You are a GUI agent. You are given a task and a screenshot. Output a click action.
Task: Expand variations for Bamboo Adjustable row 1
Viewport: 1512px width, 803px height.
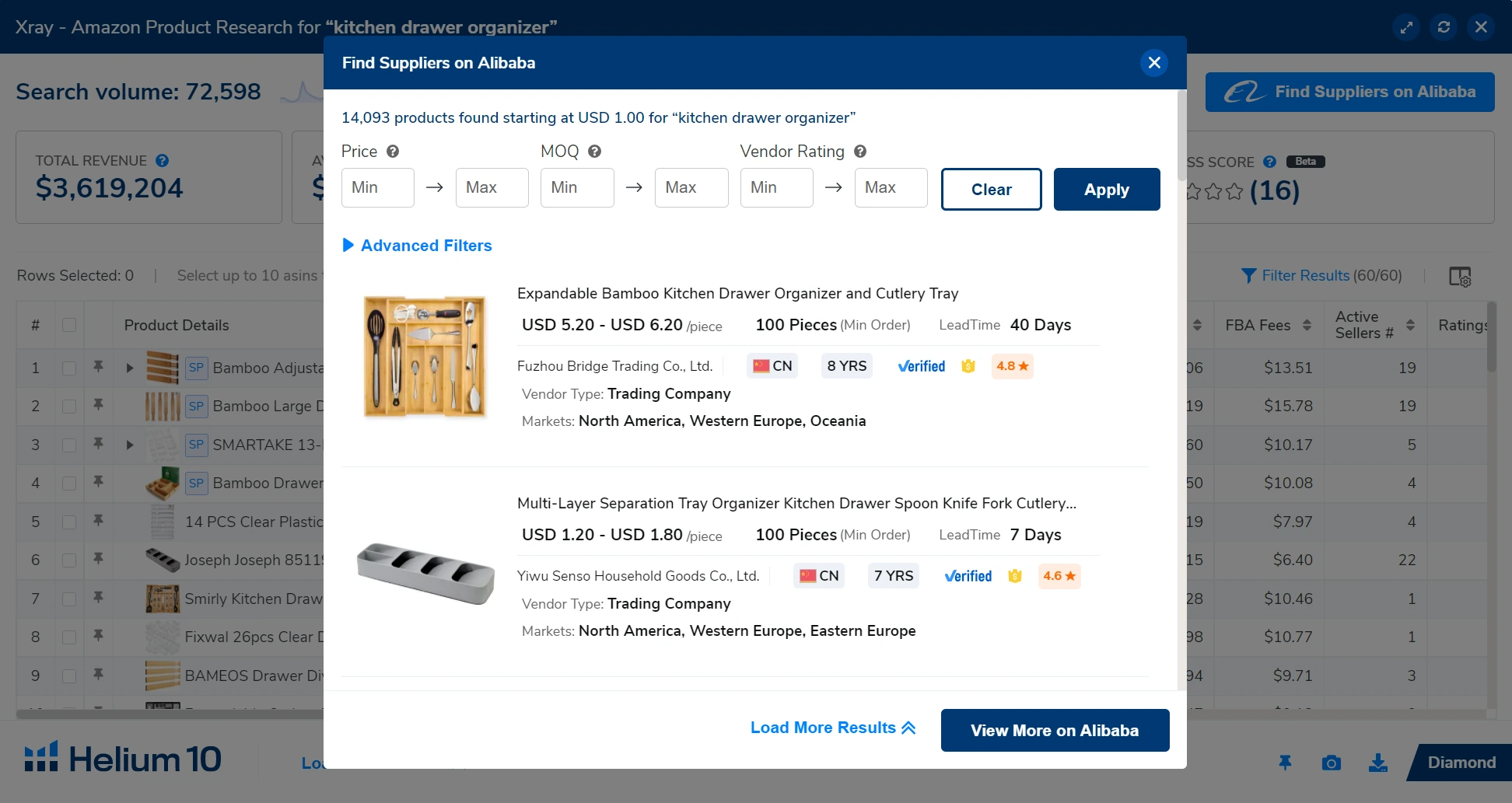(130, 368)
